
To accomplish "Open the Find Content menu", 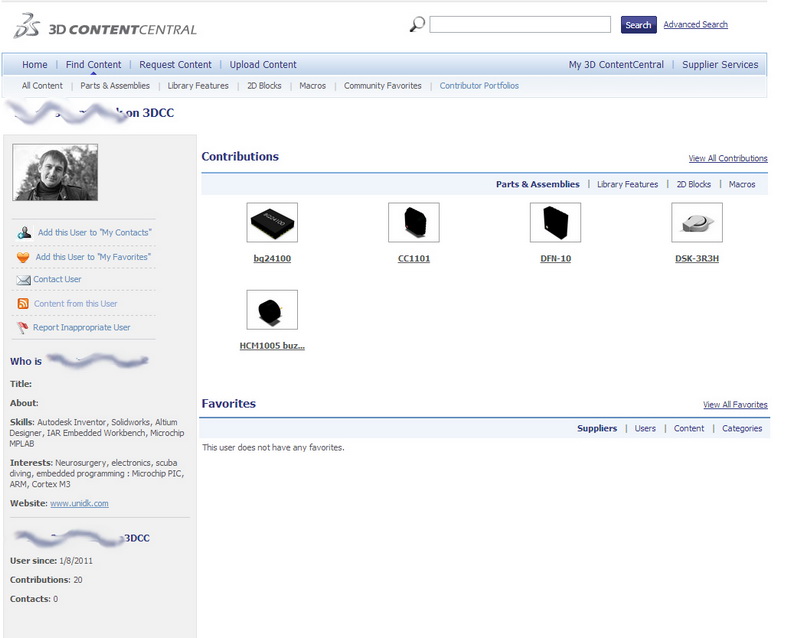I will click(93, 65).
